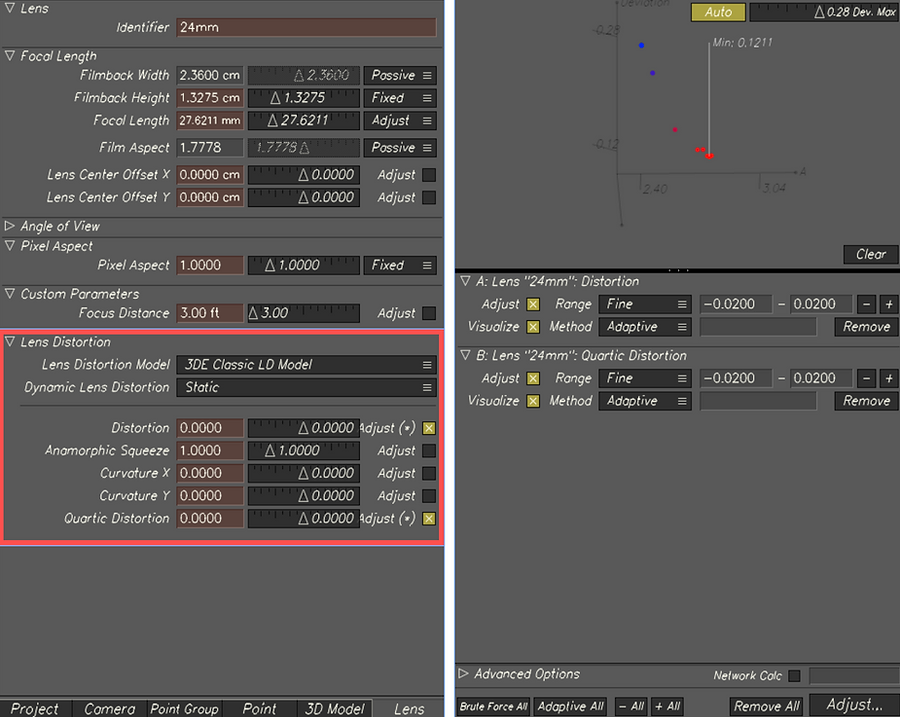Switch to the Project tab
The width and height of the screenshot is (900, 717).
click(x=36, y=708)
